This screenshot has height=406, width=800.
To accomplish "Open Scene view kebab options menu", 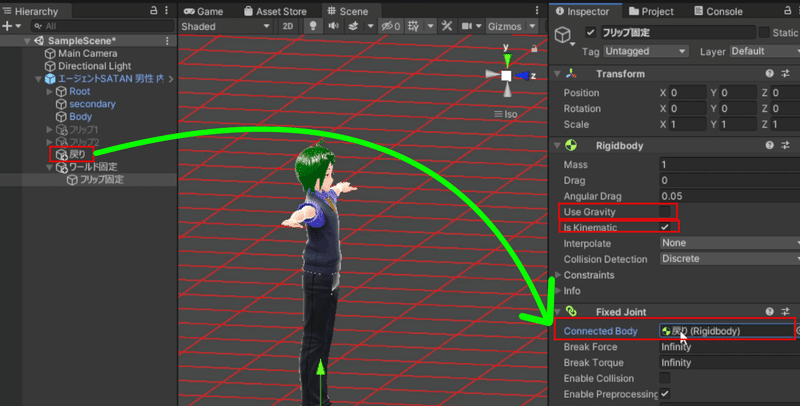I will tap(537, 11).
